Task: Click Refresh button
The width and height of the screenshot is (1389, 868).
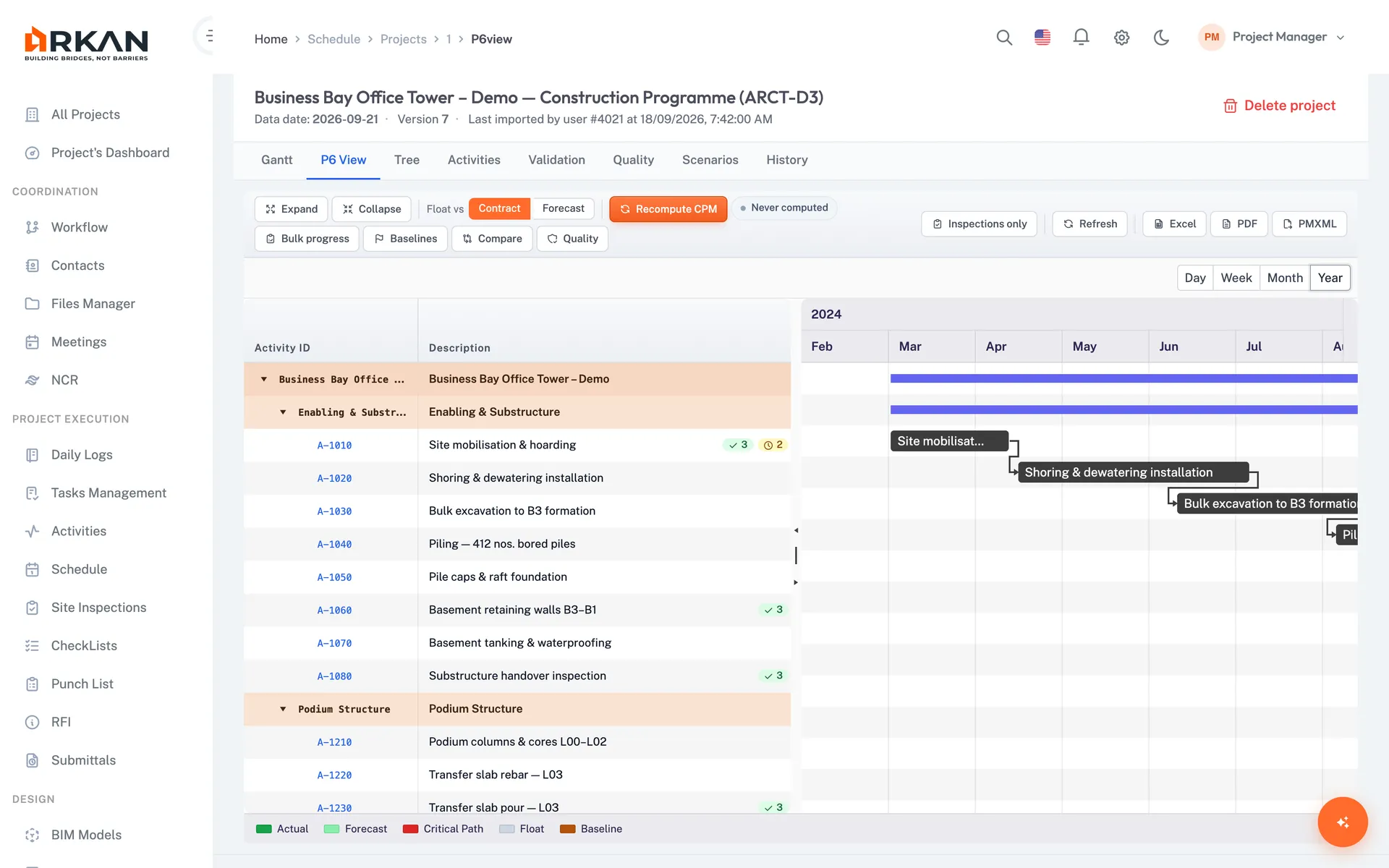Action: (x=1089, y=224)
